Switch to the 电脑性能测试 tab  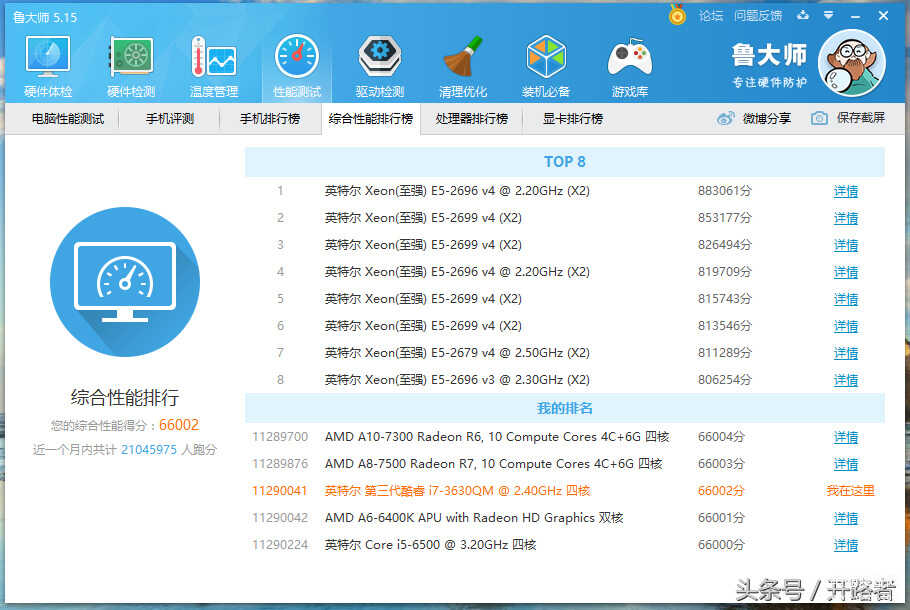pos(68,119)
